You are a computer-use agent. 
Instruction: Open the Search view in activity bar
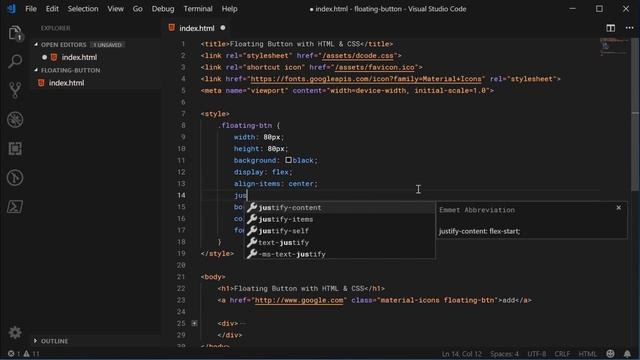(x=15, y=61)
